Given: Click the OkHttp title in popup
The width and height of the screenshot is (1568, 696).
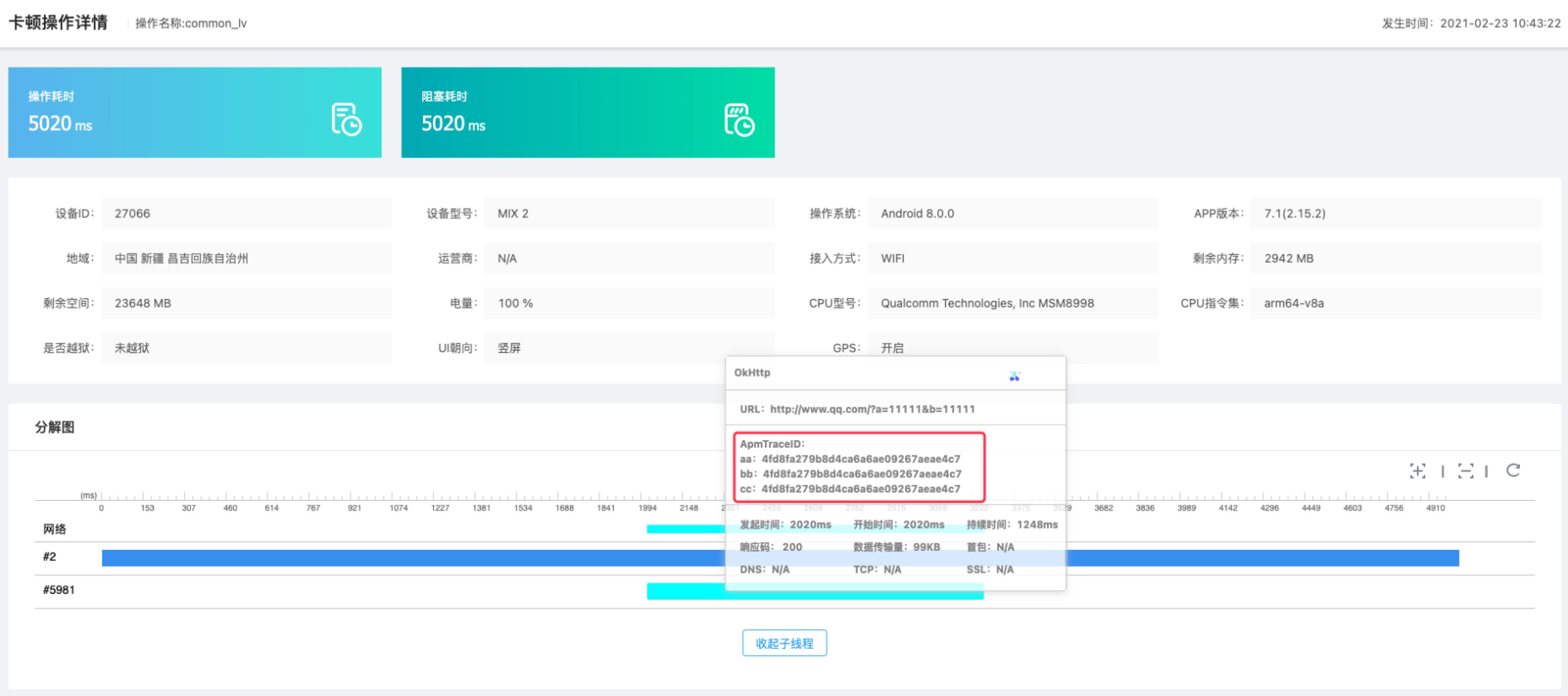Looking at the screenshot, I should click(752, 372).
